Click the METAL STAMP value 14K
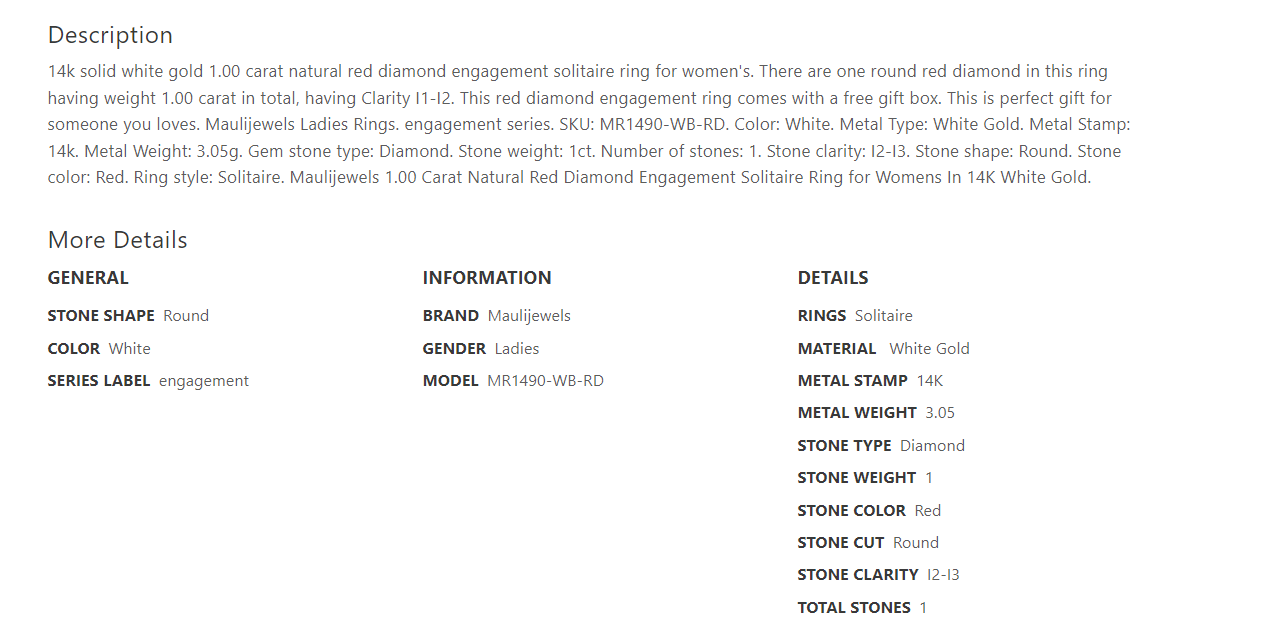The width and height of the screenshot is (1263, 636). point(930,381)
